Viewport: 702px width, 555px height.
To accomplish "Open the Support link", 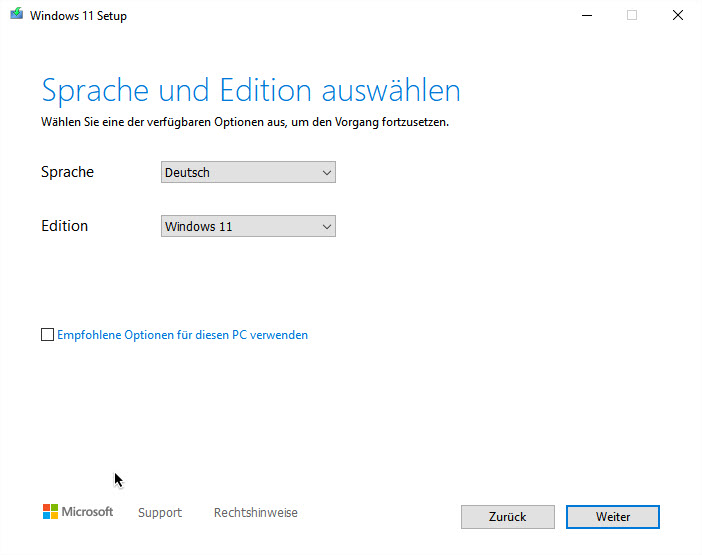I will (160, 512).
